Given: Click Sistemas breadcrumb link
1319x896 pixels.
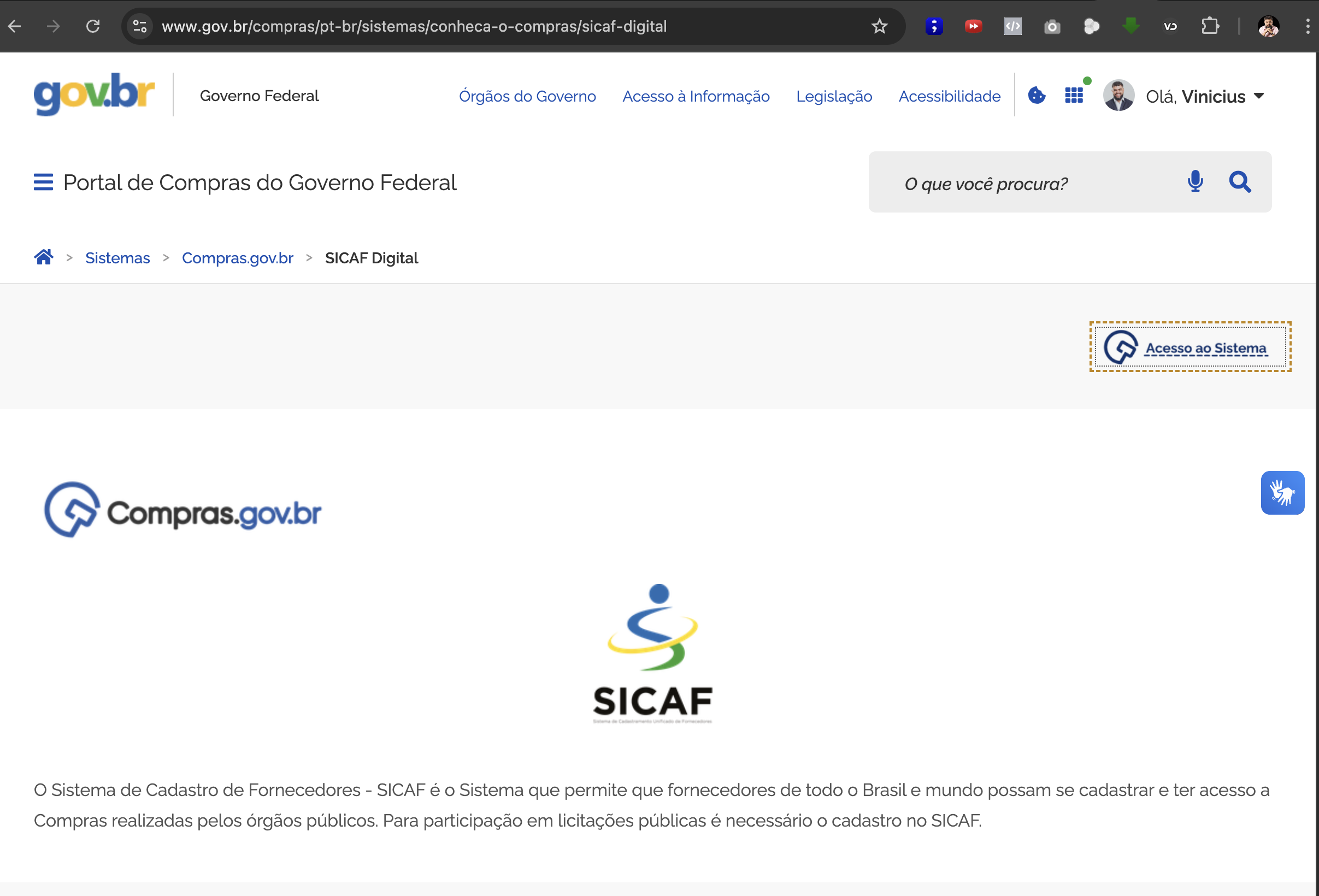Looking at the screenshot, I should click(117, 258).
